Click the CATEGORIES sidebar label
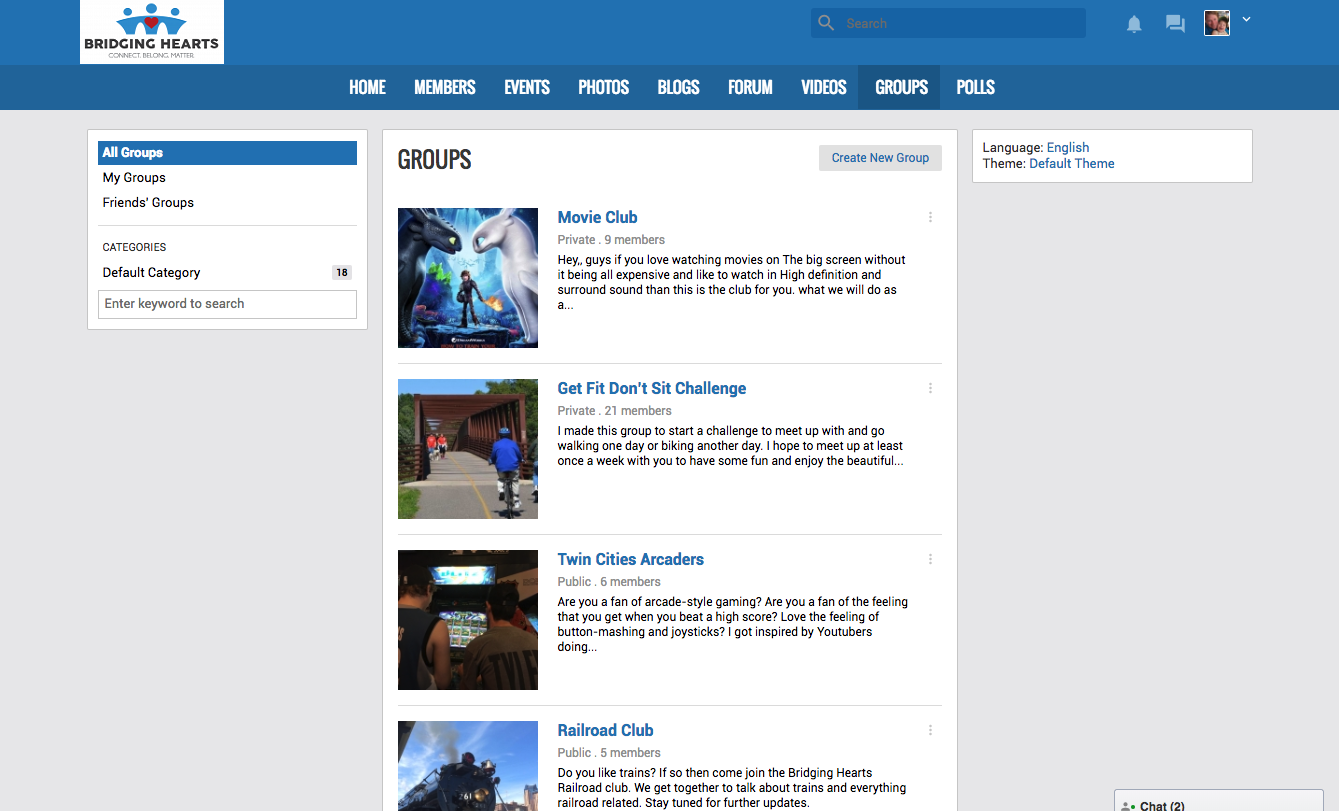The width and height of the screenshot is (1339, 811). coord(134,247)
